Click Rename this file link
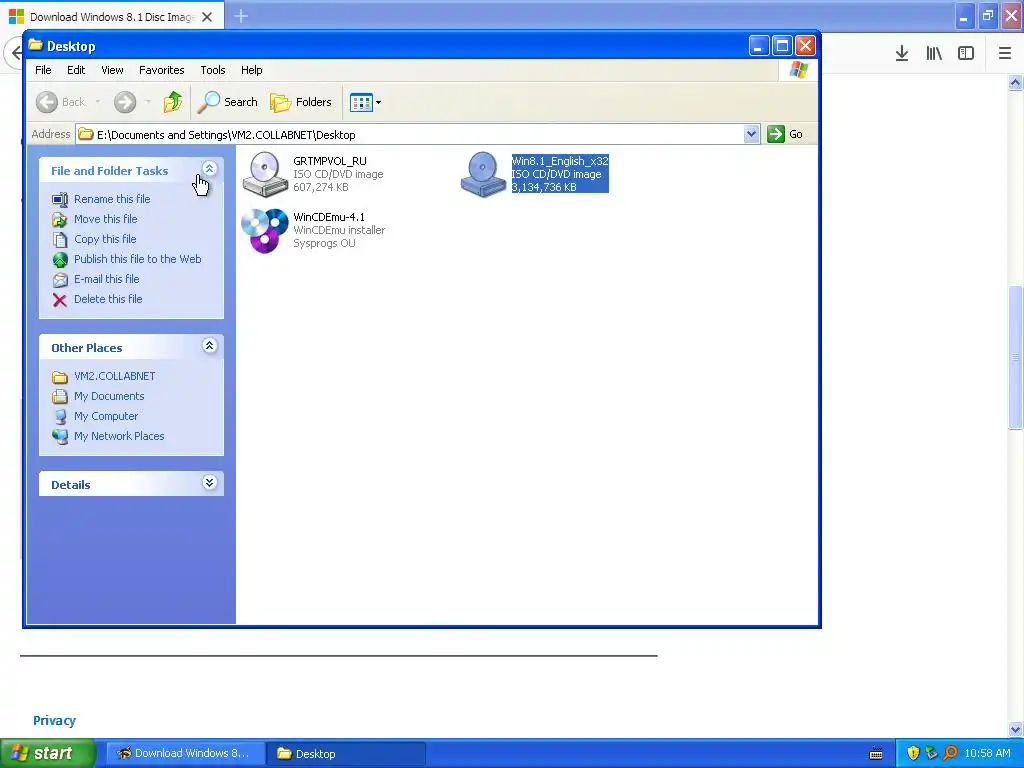The image size is (1024, 768). pyautogui.click(x=112, y=199)
